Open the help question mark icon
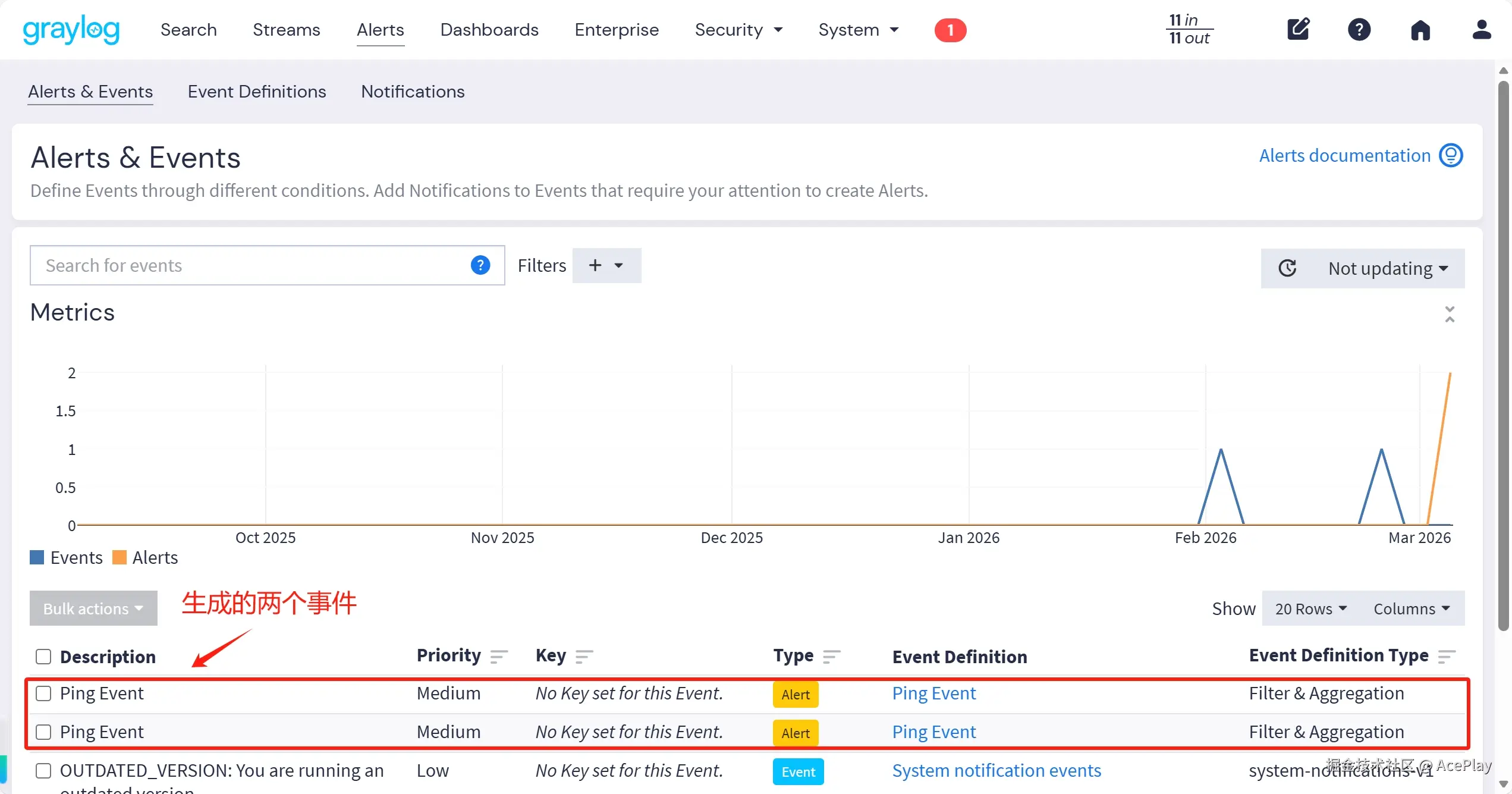1512x794 pixels. (1359, 29)
